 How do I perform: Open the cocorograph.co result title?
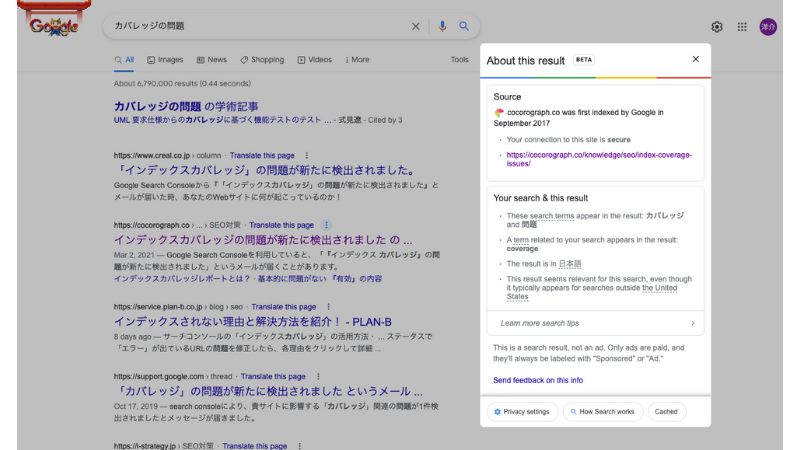(x=263, y=239)
